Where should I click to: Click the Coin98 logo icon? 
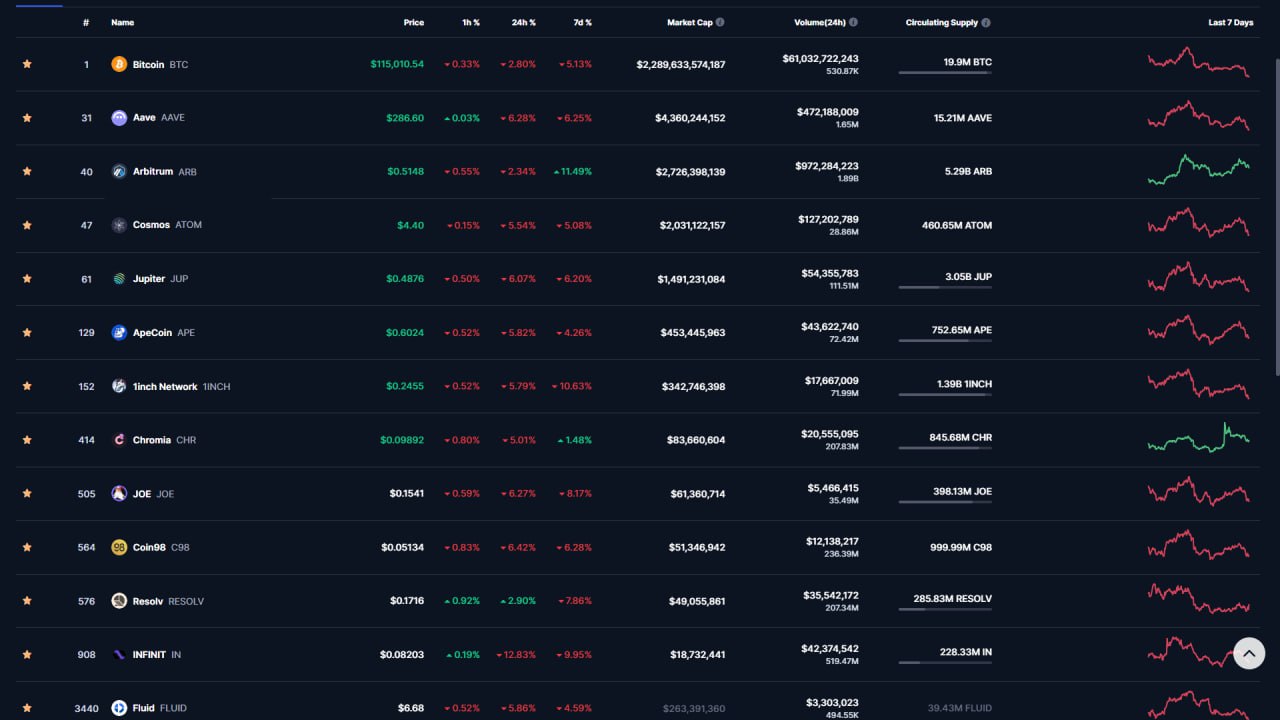(x=119, y=547)
